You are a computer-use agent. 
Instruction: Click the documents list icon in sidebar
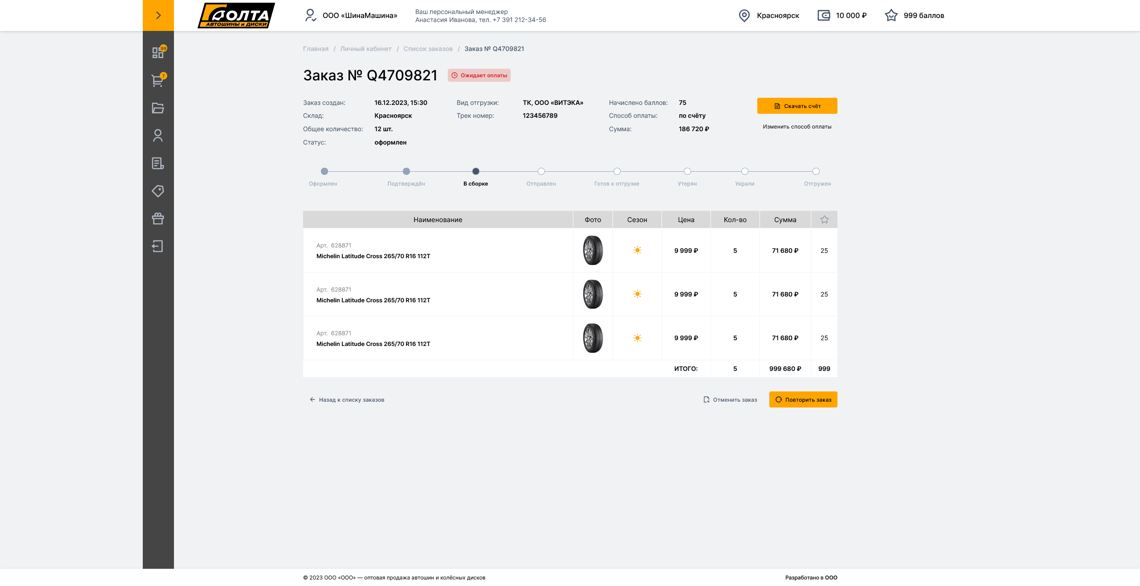(x=158, y=163)
